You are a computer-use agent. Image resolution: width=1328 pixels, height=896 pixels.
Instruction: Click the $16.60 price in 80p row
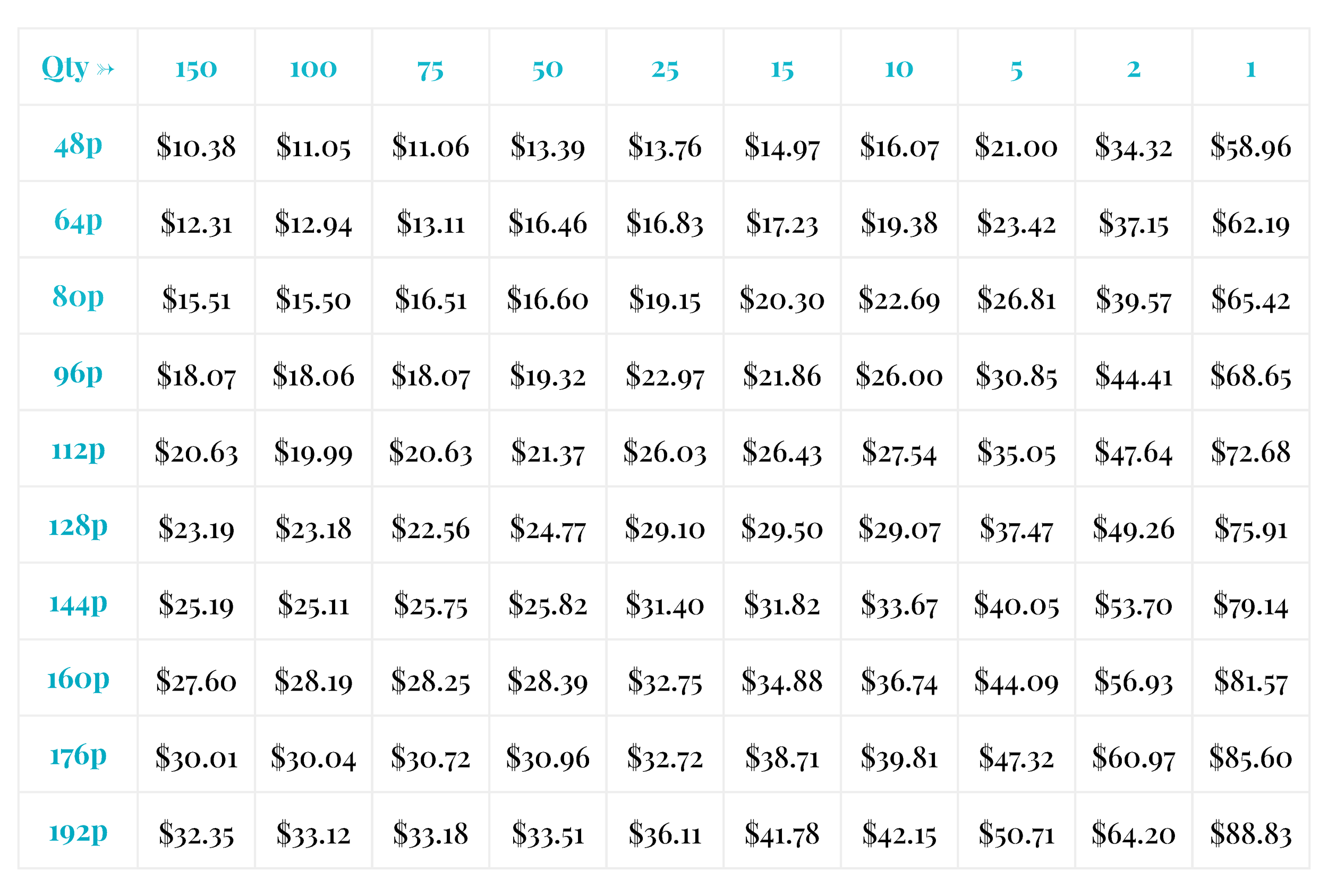[x=548, y=300]
